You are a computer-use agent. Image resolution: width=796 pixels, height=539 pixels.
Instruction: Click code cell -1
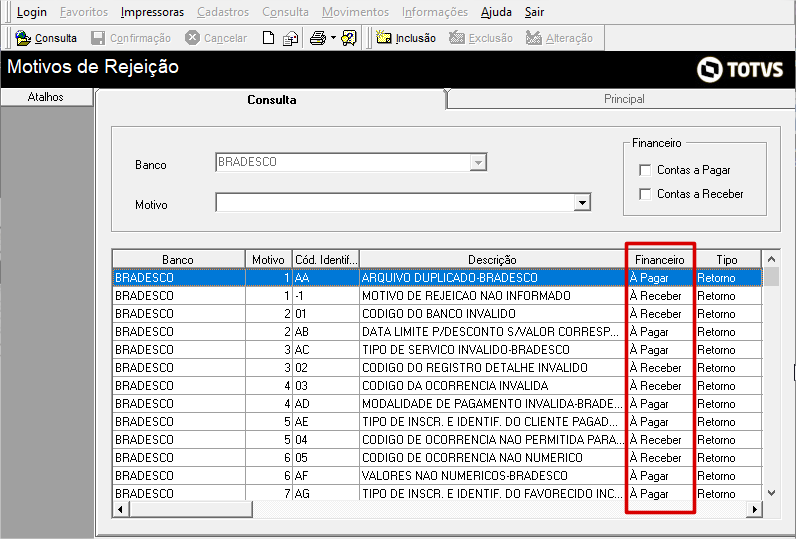pyautogui.click(x=326, y=295)
